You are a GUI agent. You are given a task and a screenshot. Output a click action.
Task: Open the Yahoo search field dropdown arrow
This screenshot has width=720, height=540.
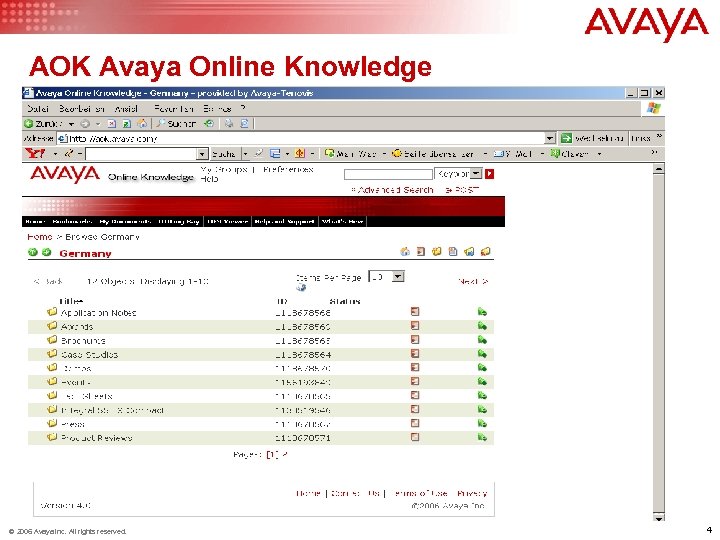click(x=202, y=154)
